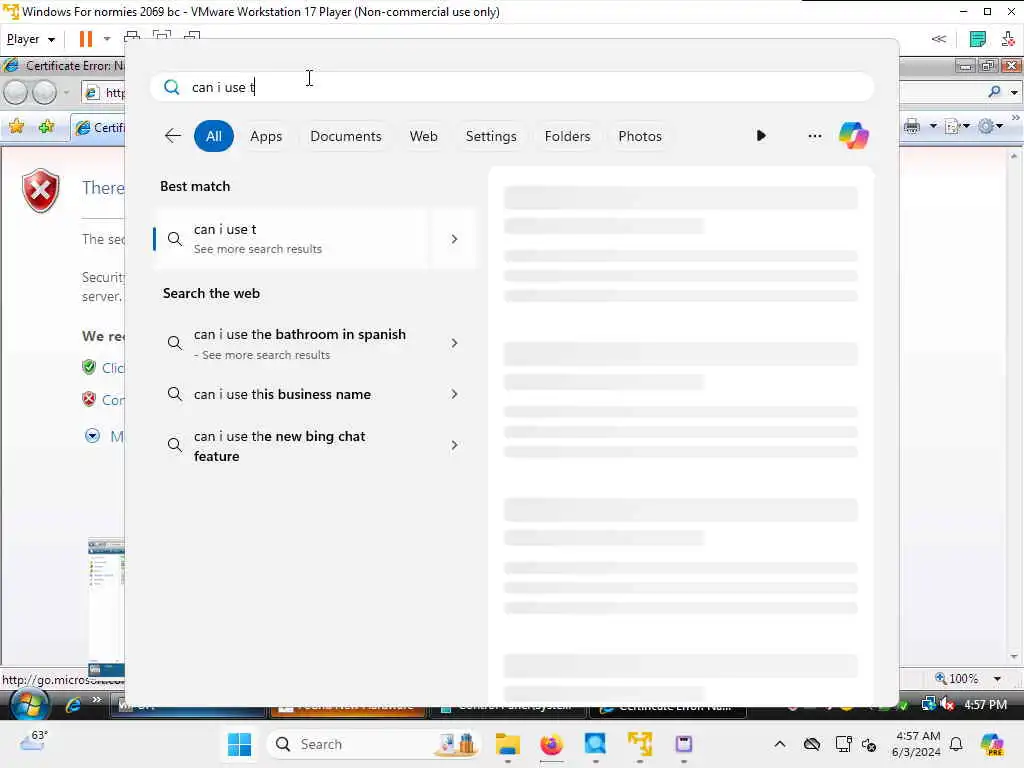
Task: Open dropdown next to pause button
Action: 106,39
